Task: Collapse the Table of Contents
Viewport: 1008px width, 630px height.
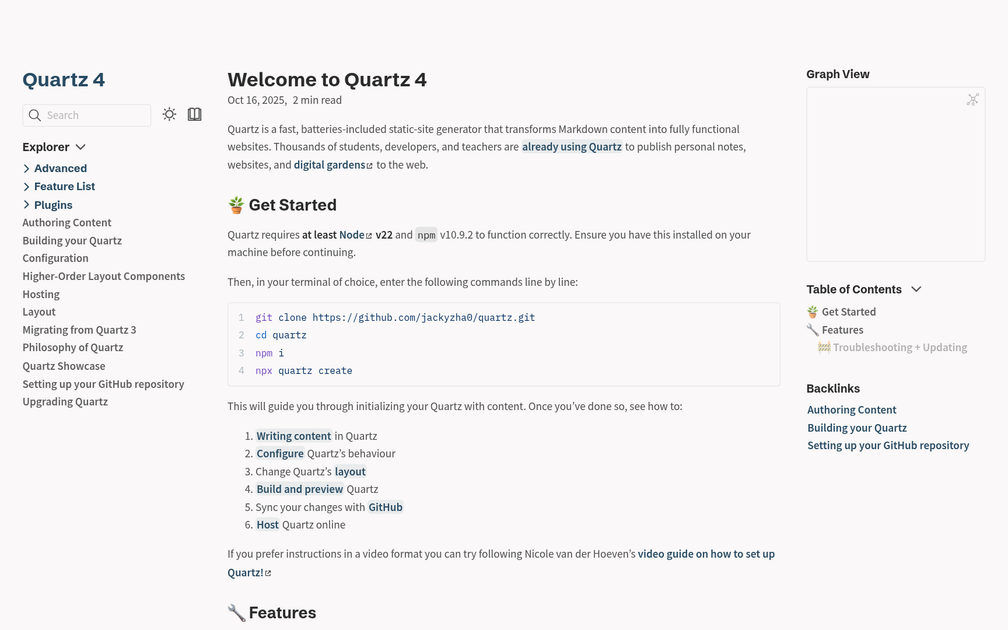Action: (x=916, y=289)
